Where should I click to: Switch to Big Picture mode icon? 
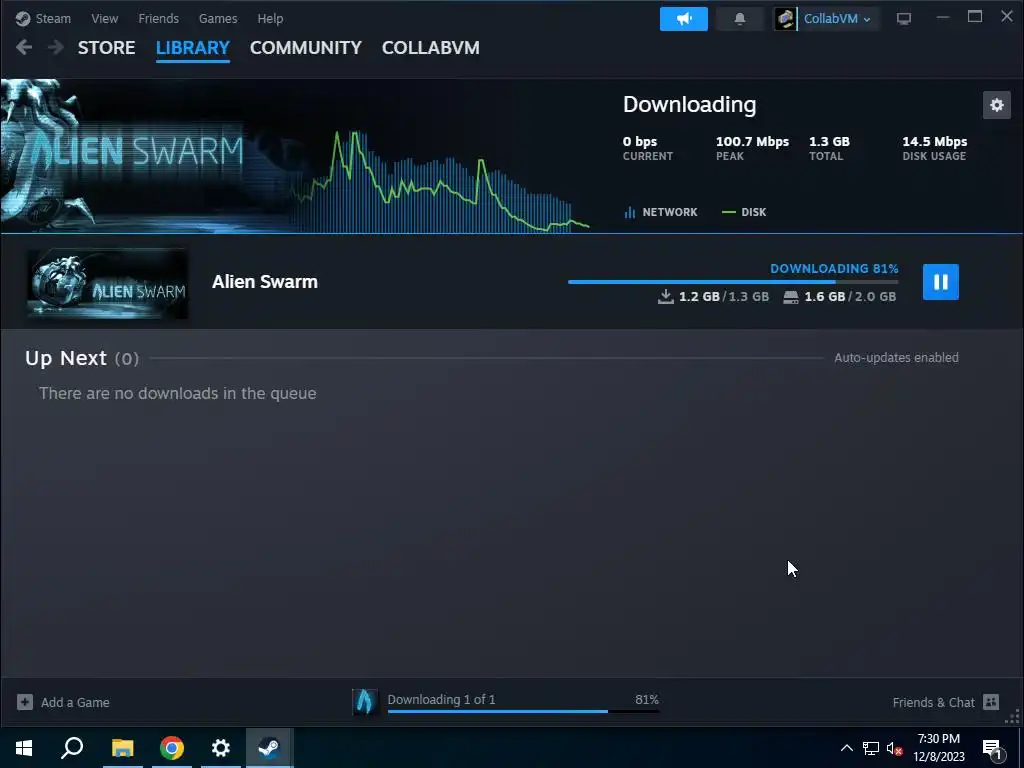[x=904, y=19]
